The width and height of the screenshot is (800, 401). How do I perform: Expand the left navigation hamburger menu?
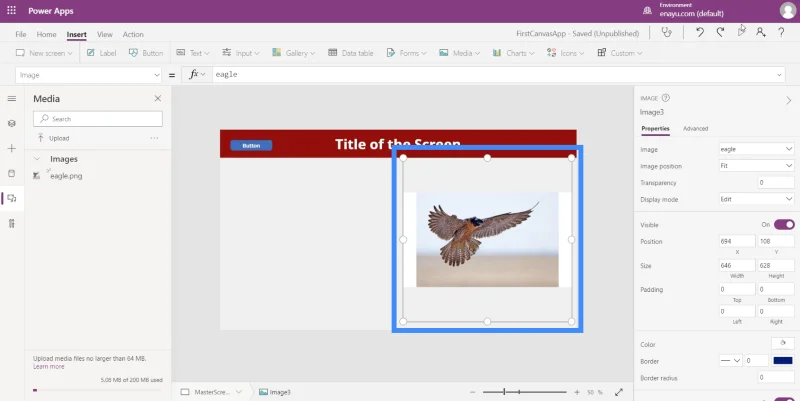coord(12,98)
